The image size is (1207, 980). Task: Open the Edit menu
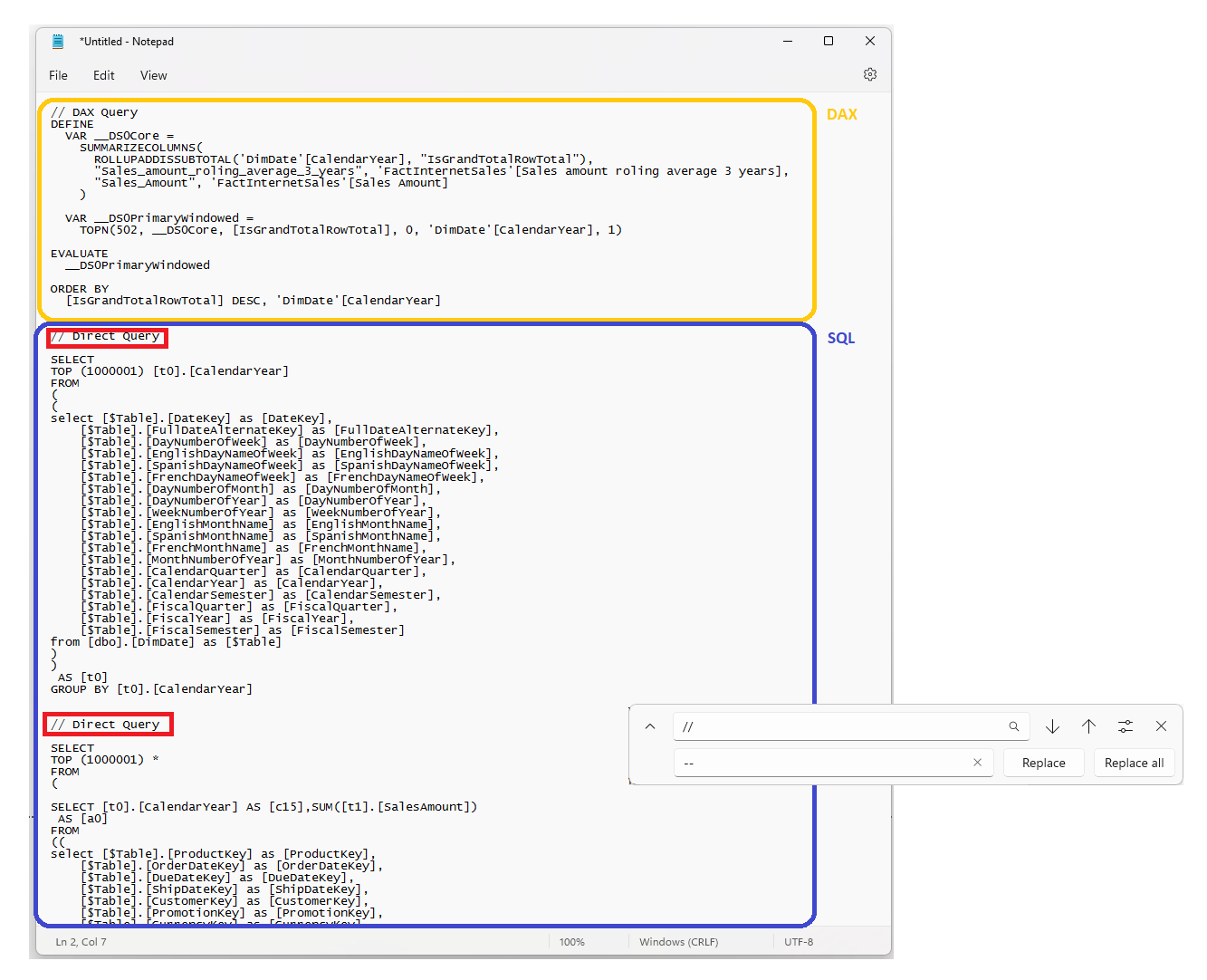click(103, 75)
